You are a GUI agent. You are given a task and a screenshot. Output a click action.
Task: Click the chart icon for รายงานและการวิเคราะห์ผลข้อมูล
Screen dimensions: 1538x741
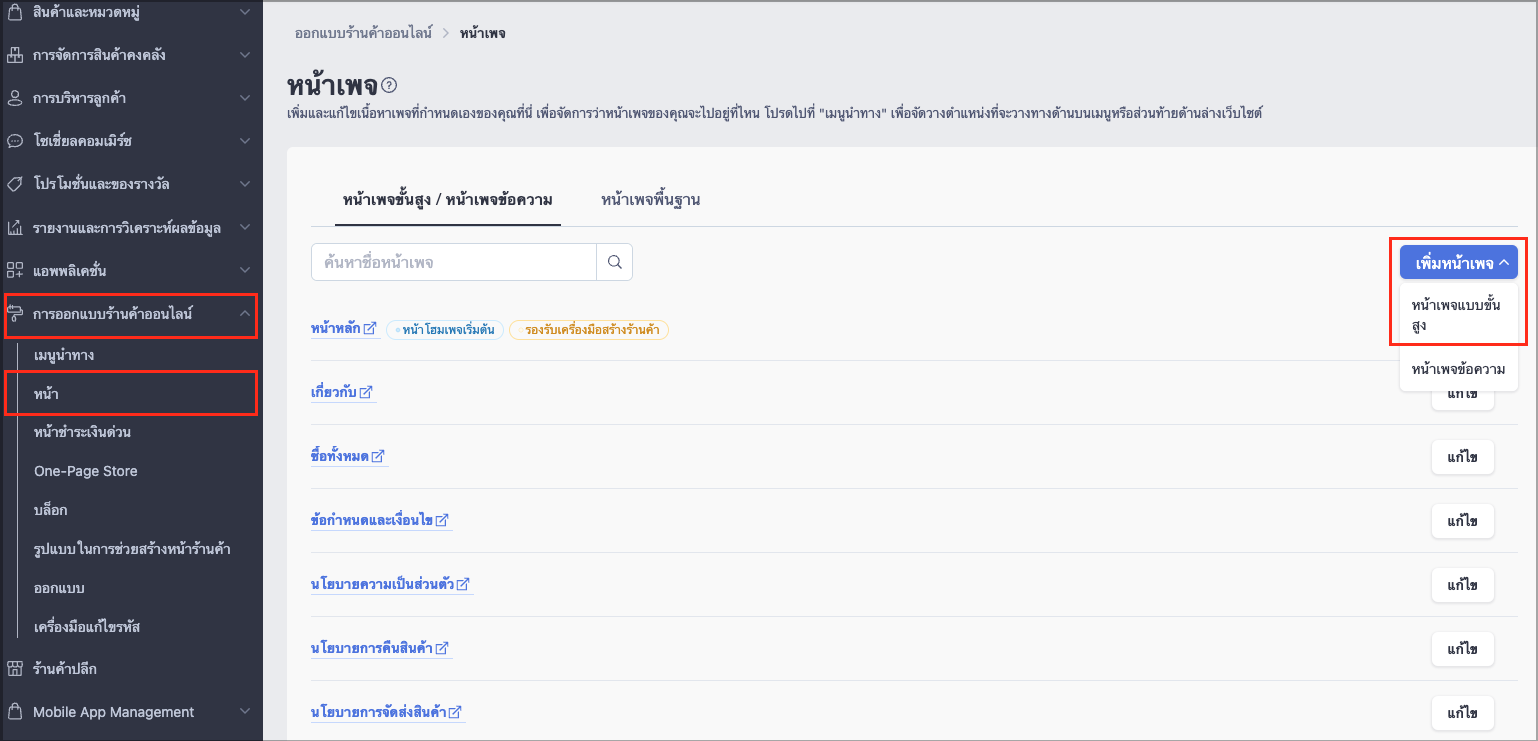click(x=15, y=228)
